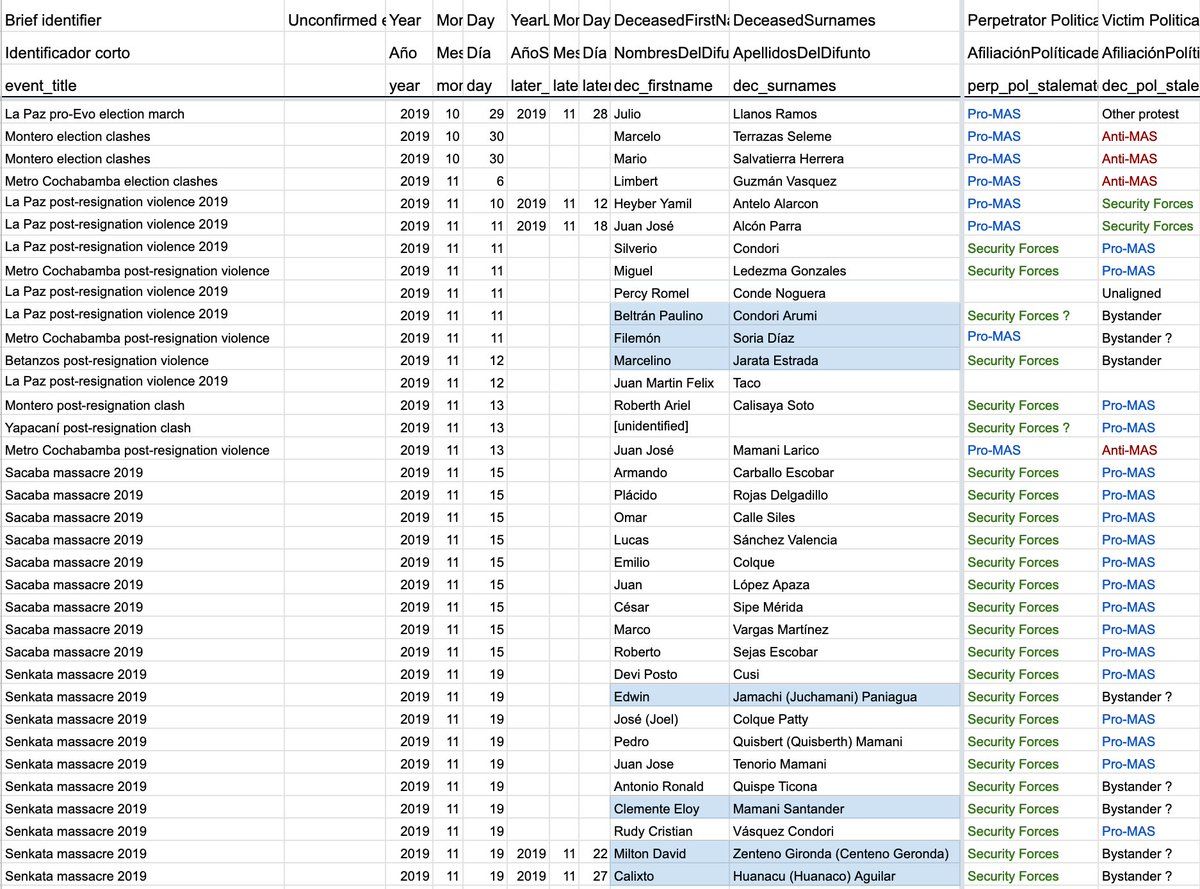Select the 'Zenteno Gironda (Centeno Geronda)' surname cell
The image size is (1200, 889).
coord(840,854)
